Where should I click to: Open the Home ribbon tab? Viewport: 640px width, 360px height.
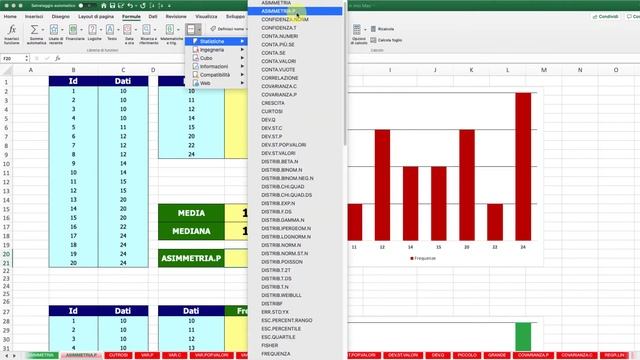tap(10, 16)
